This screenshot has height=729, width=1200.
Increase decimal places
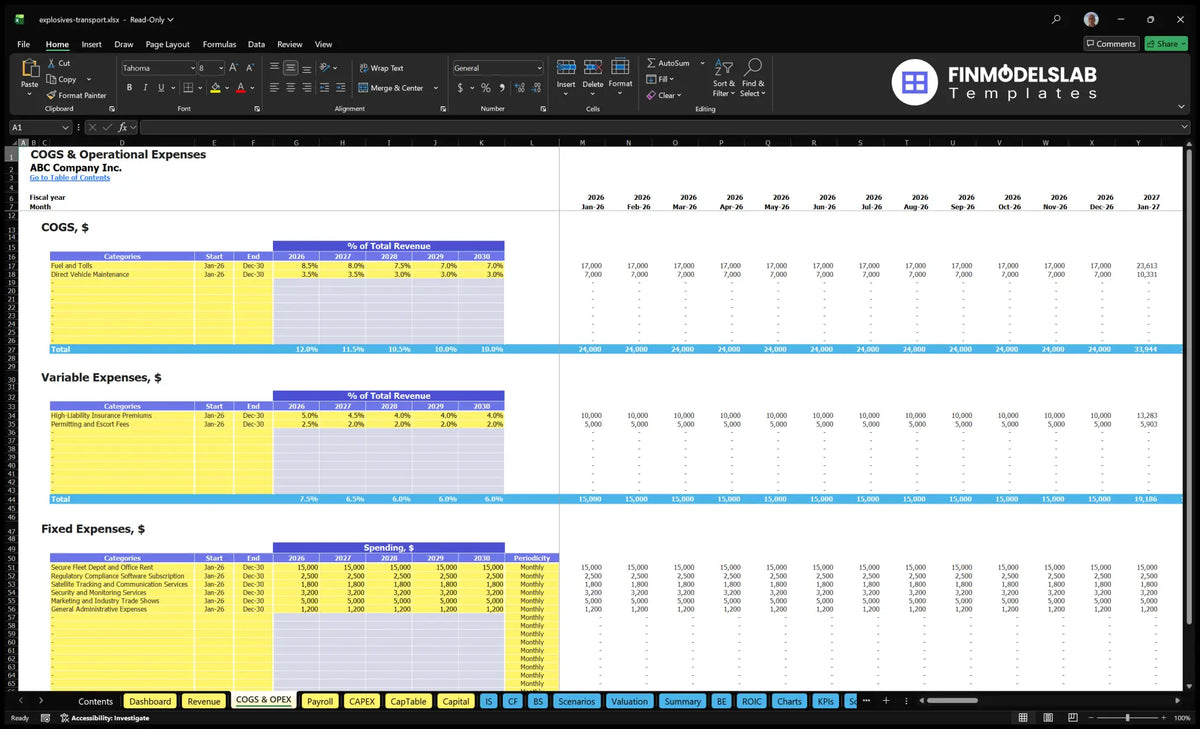519,88
